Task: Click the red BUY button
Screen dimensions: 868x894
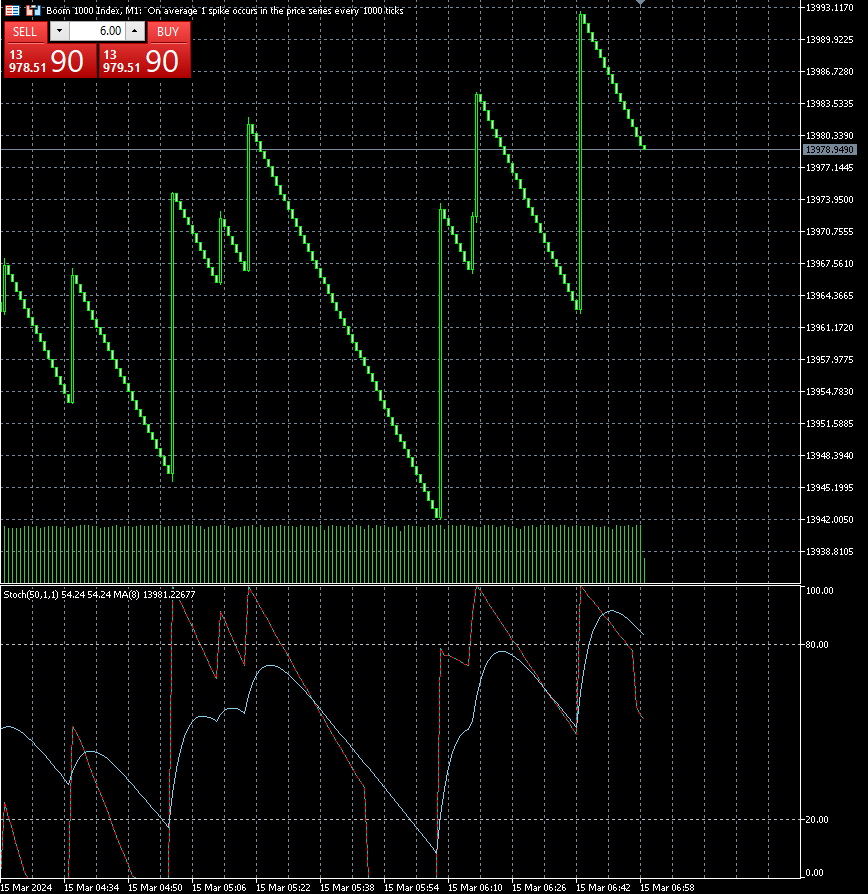Action: point(168,32)
